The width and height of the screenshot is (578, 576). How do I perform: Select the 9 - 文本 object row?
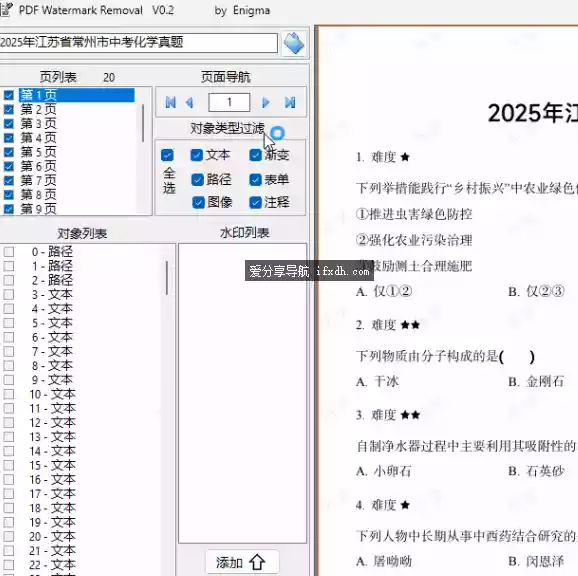click(52, 380)
